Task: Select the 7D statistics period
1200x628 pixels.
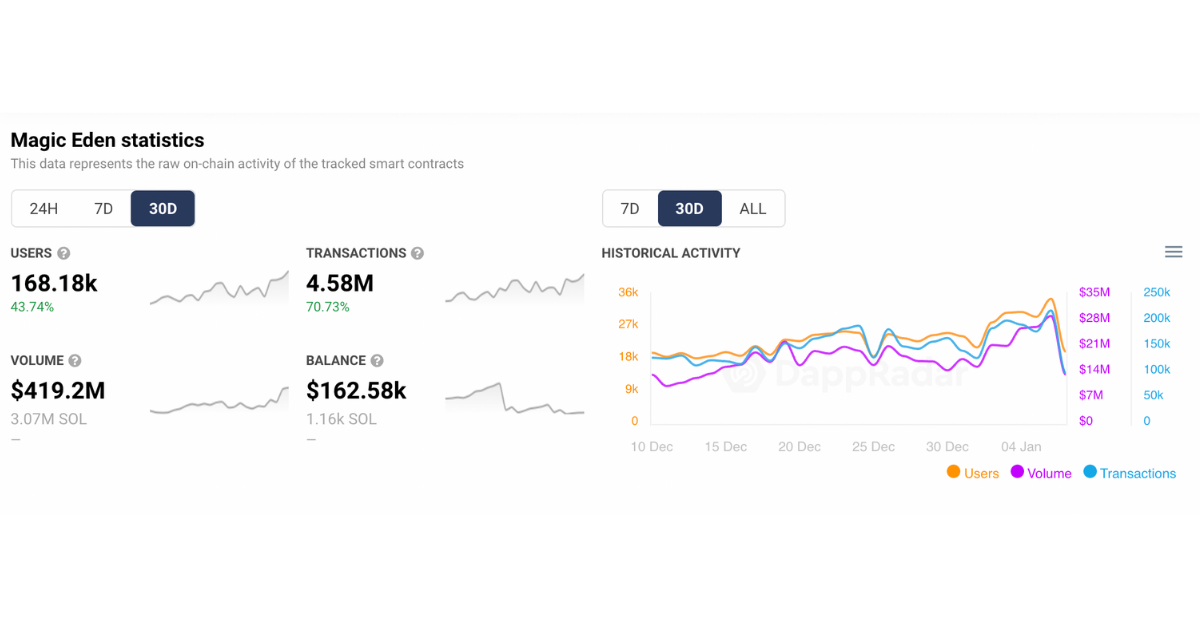Action: [x=103, y=209]
